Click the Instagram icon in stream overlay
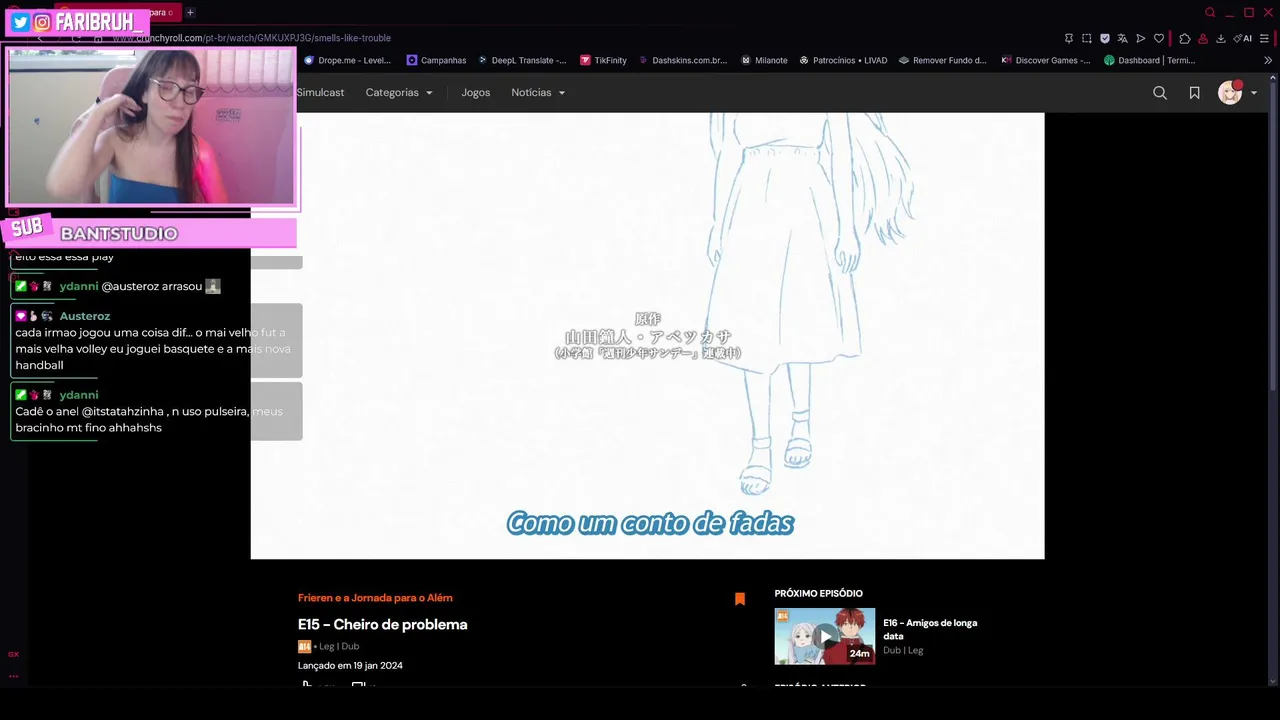Viewport: 1280px width, 720px height. [42, 22]
